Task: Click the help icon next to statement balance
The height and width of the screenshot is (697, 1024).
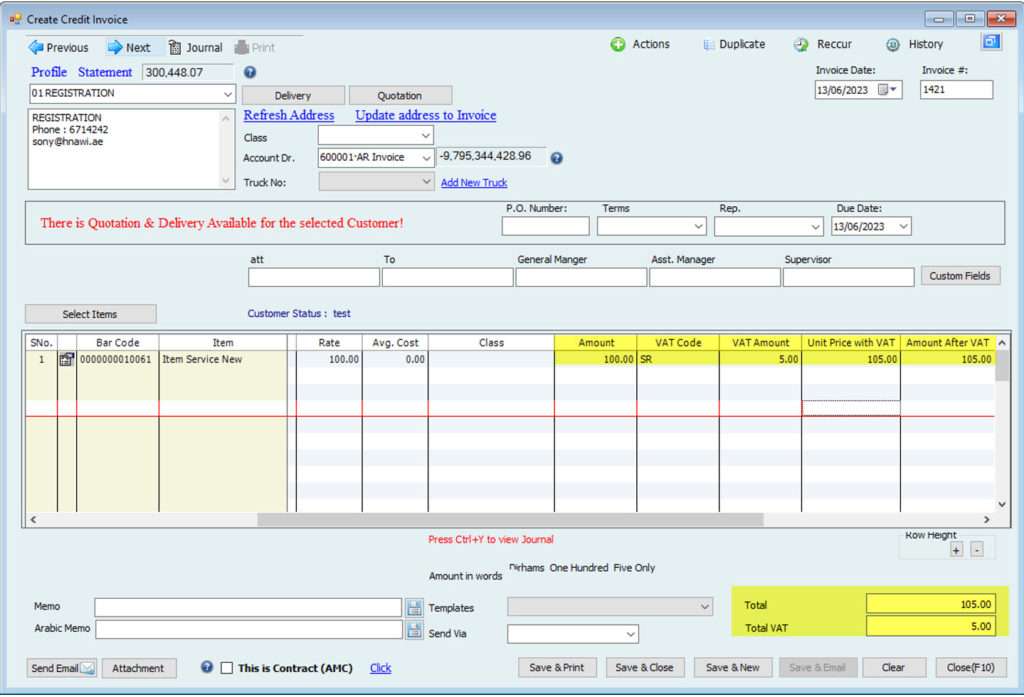Action: click(x=250, y=72)
